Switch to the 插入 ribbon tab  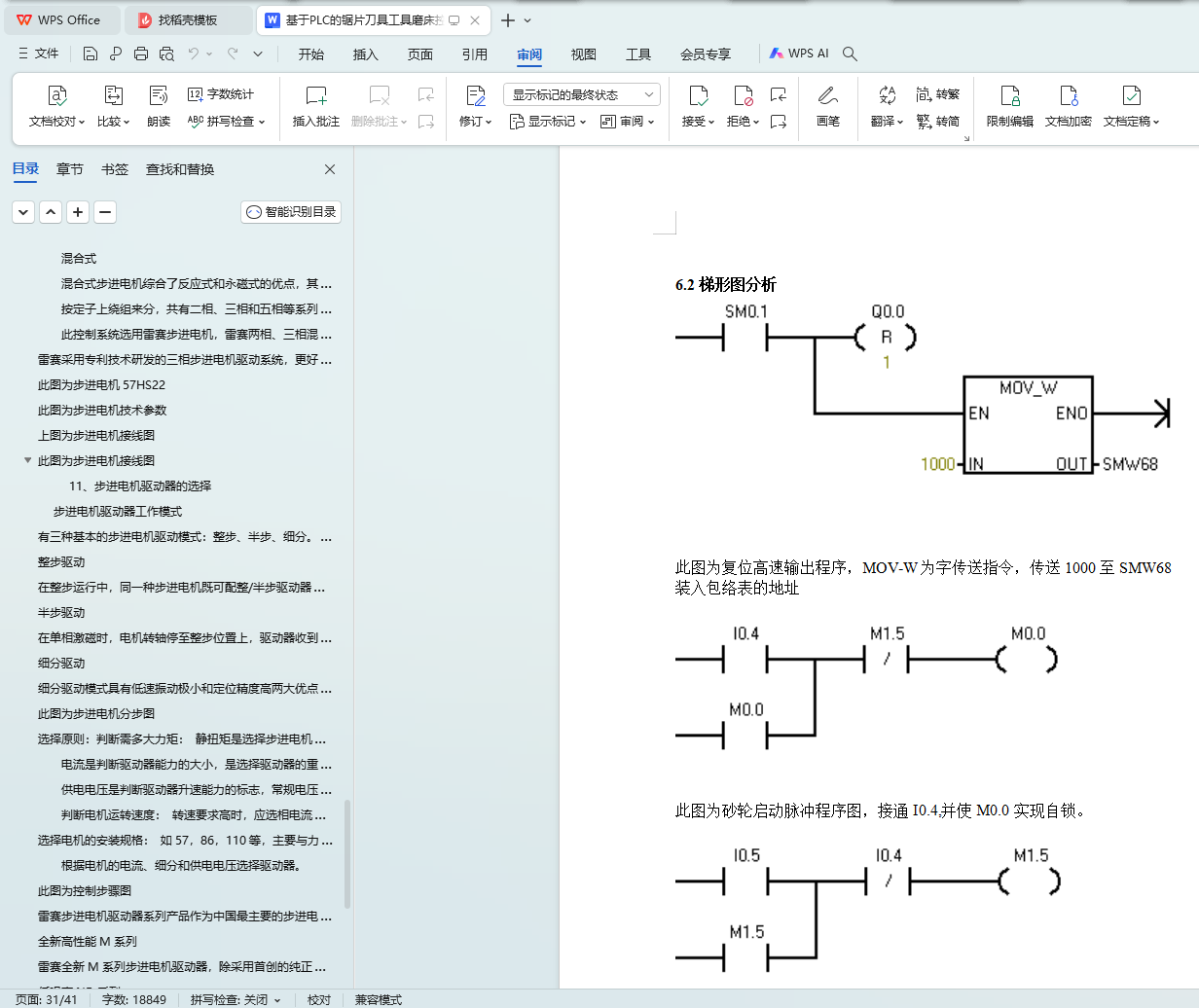(366, 54)
